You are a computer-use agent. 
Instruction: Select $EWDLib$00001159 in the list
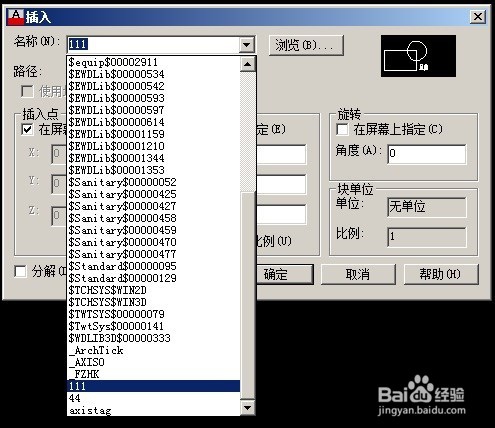pos(153,134)
